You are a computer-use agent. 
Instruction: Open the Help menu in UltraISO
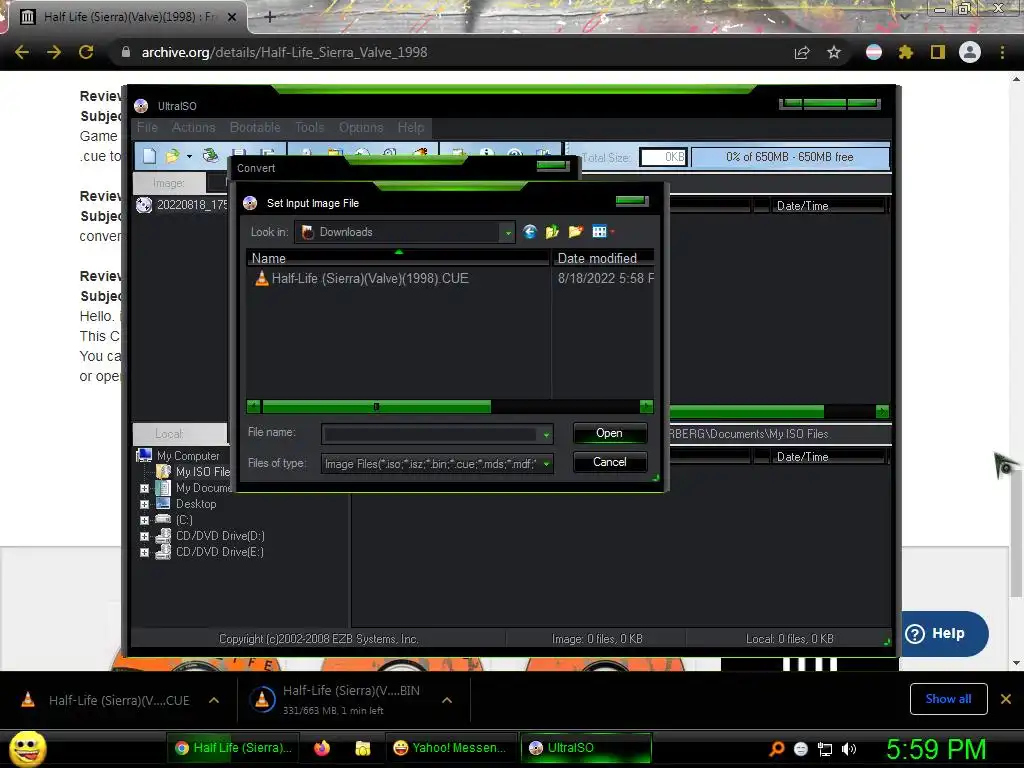pos(411,127)
